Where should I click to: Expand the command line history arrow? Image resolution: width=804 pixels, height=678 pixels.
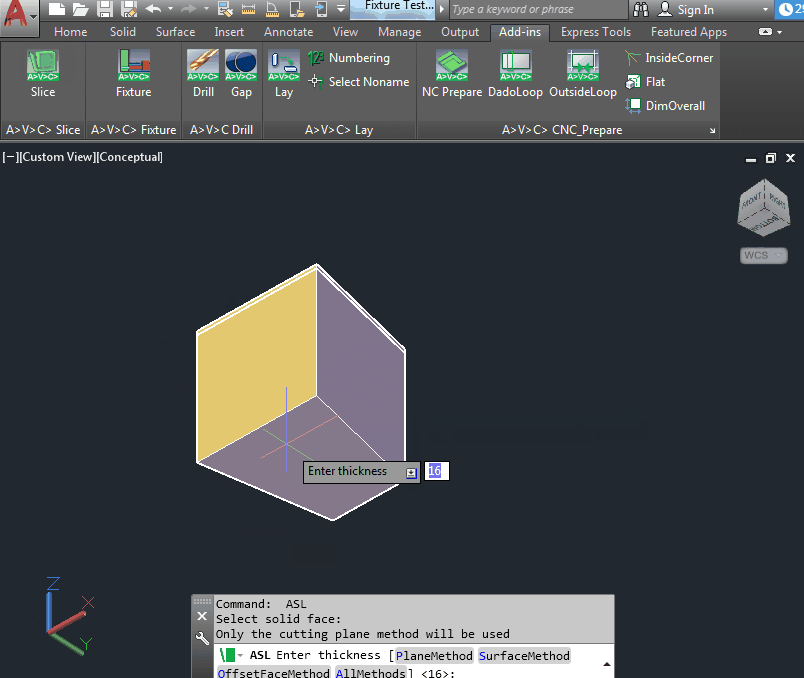(x=607, y=664)
